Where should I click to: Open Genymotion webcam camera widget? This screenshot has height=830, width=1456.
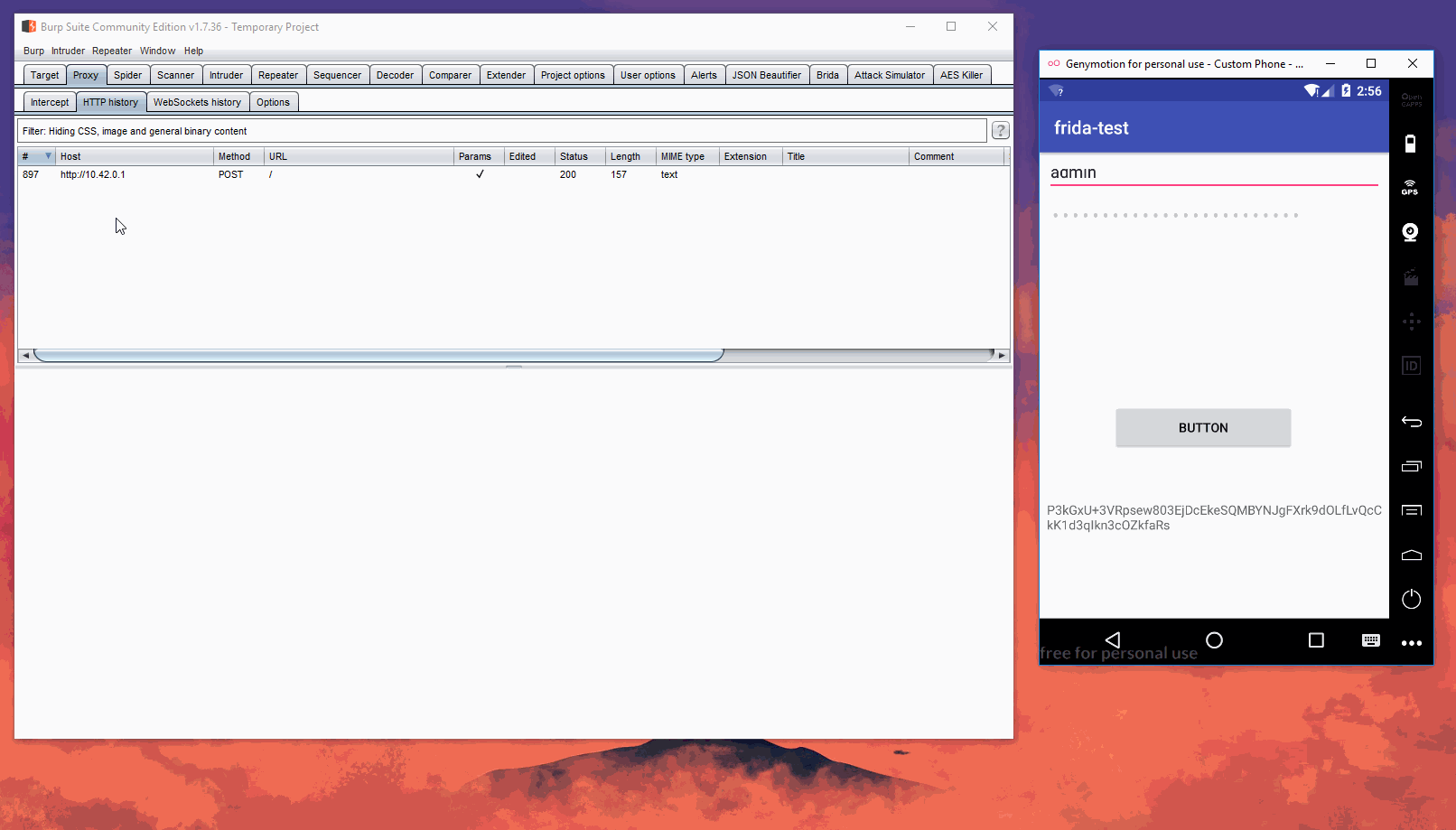[x=1410, y=233]
